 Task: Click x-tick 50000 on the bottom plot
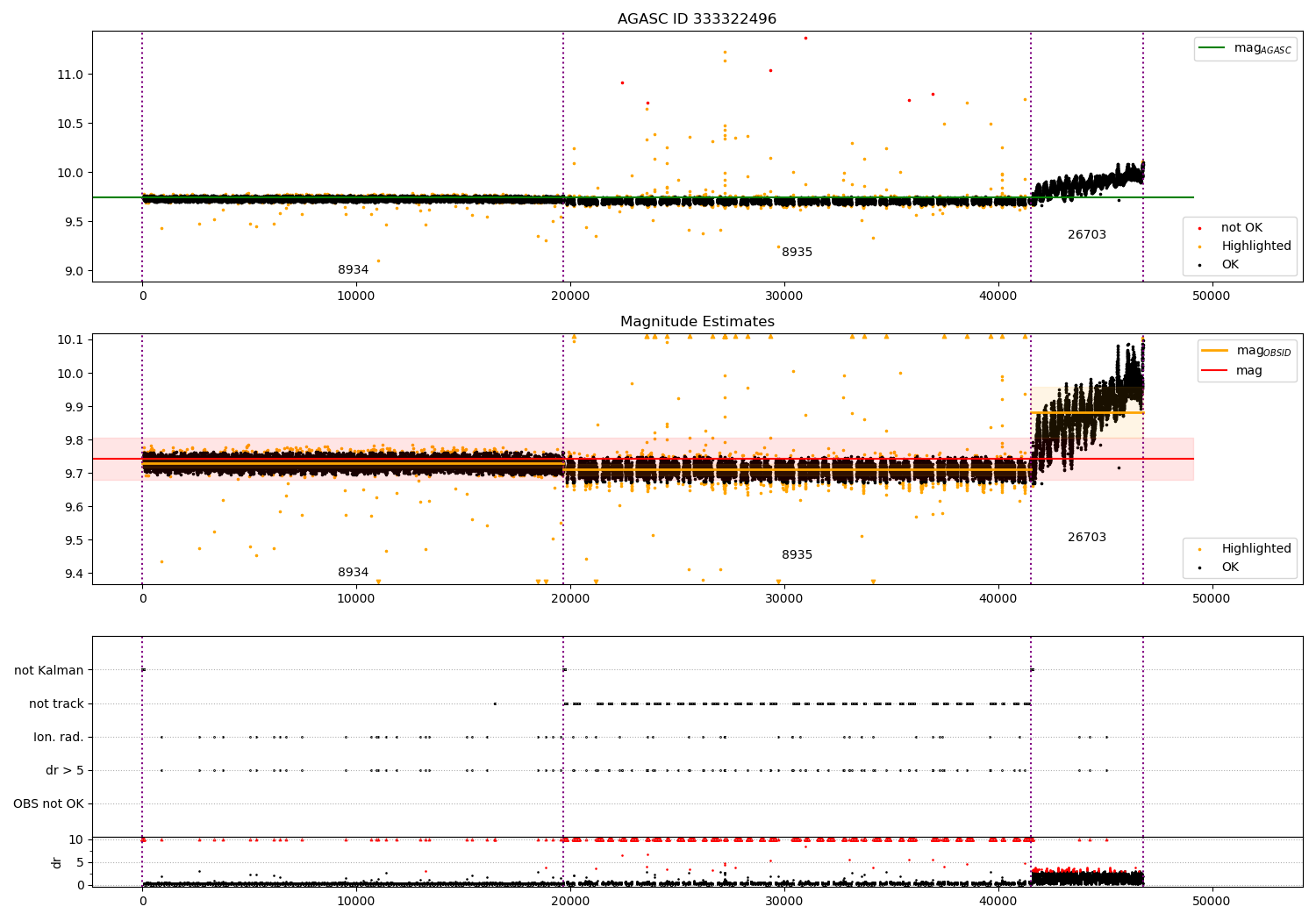pyautogui.click(x=1212, y=902)
